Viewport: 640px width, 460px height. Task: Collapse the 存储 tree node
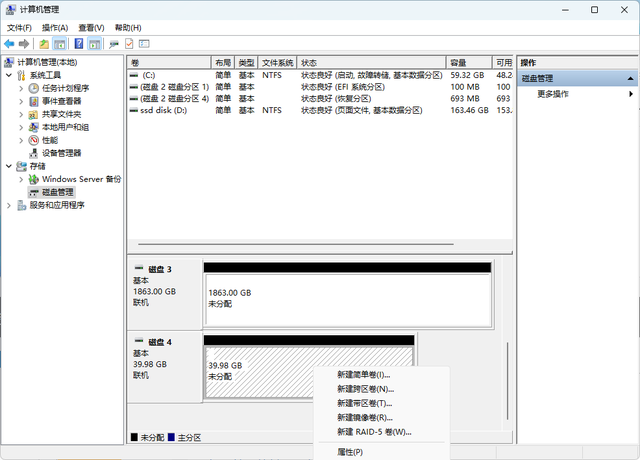click(x=9, y=166)
